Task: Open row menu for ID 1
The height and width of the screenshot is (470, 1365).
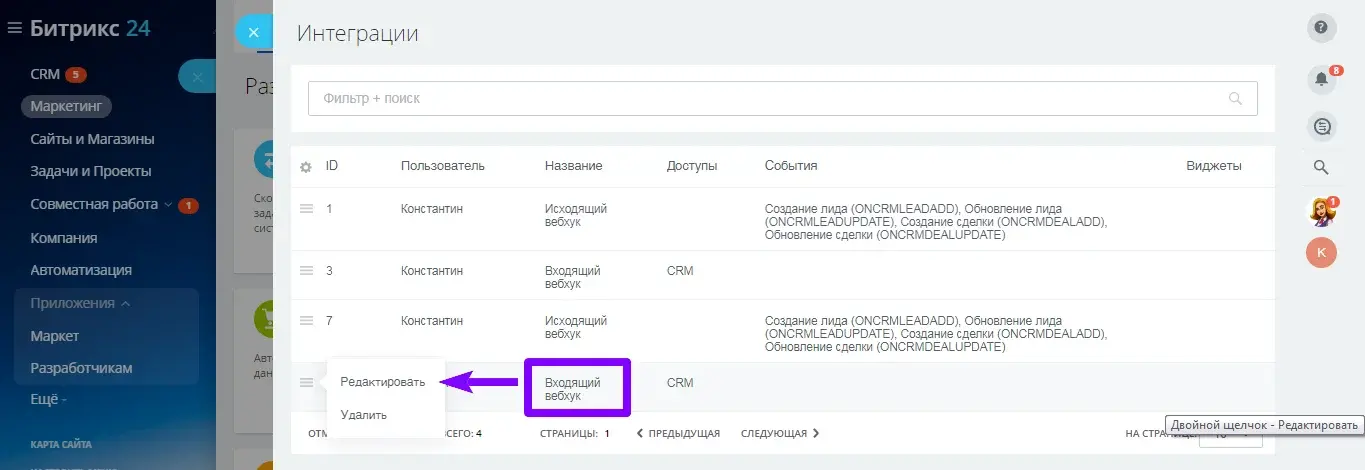Action: point(307,208)
